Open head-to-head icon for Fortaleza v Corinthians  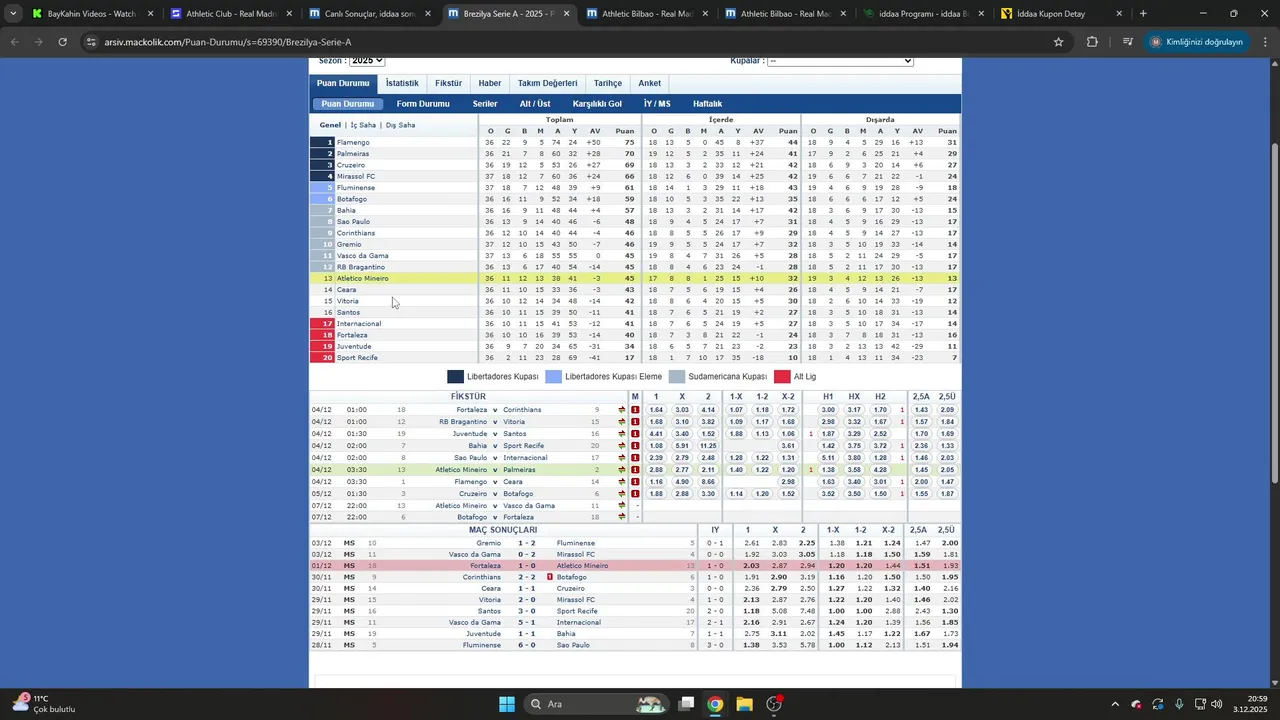pyautogui.click(x=622, y=410)
